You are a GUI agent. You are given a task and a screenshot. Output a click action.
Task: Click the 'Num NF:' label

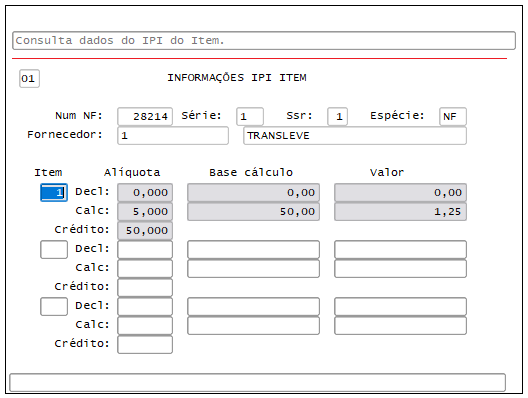(x=79, y=115)
